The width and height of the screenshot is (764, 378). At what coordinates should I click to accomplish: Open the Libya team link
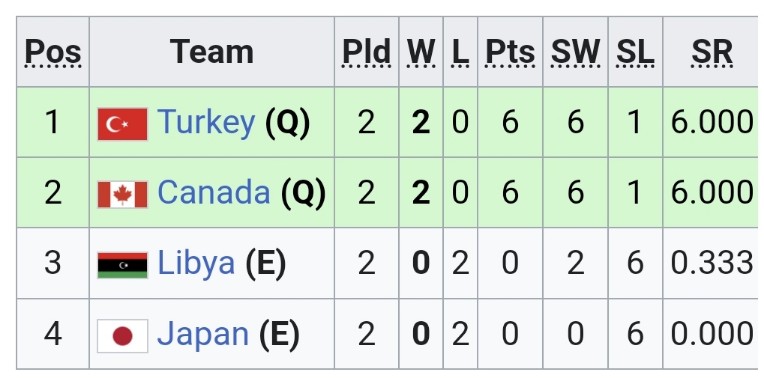click(196, 263)
